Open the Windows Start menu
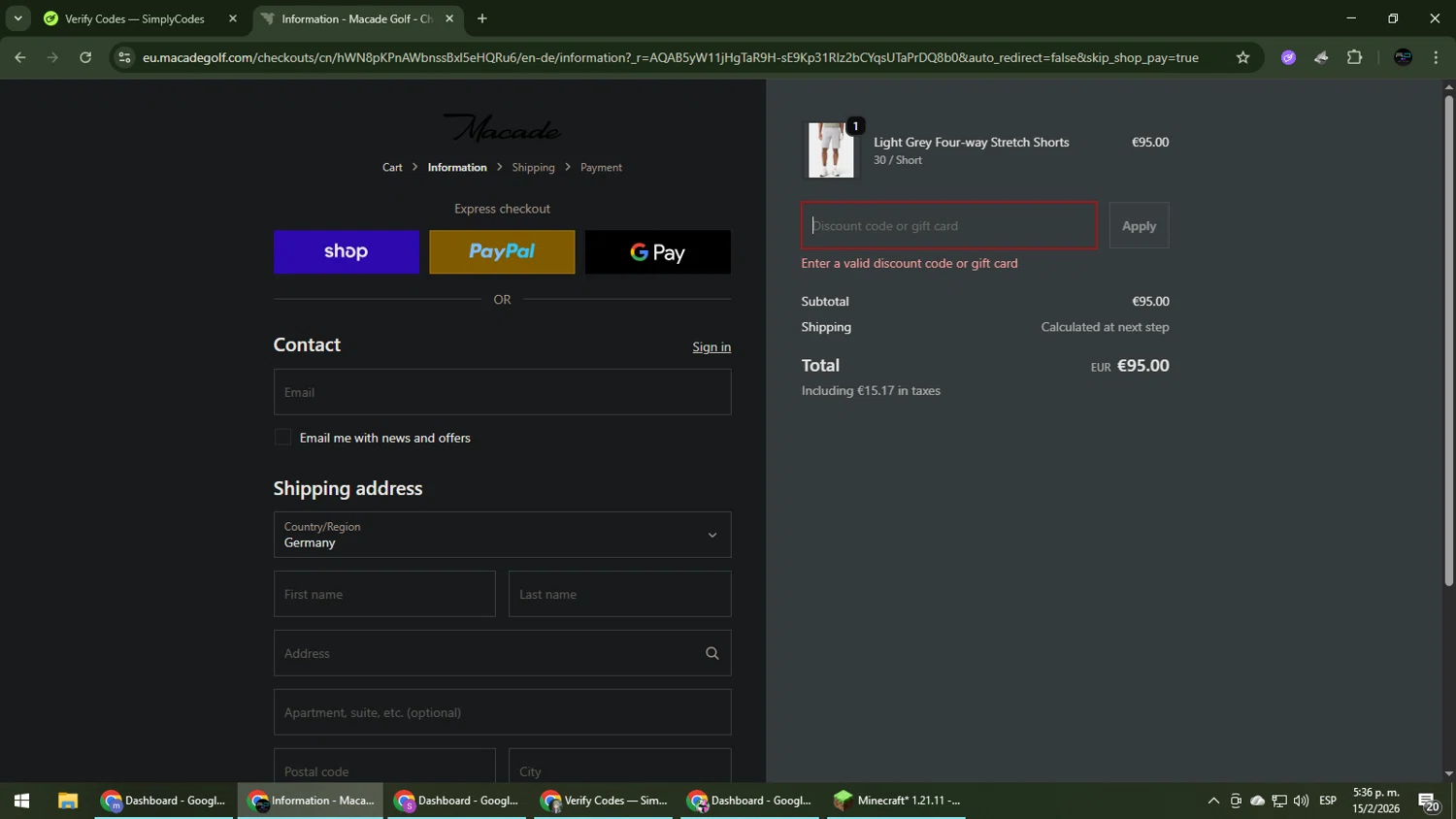Image resolution: width=1456 pixels, height=819 pixels. [x=21, y=801]
